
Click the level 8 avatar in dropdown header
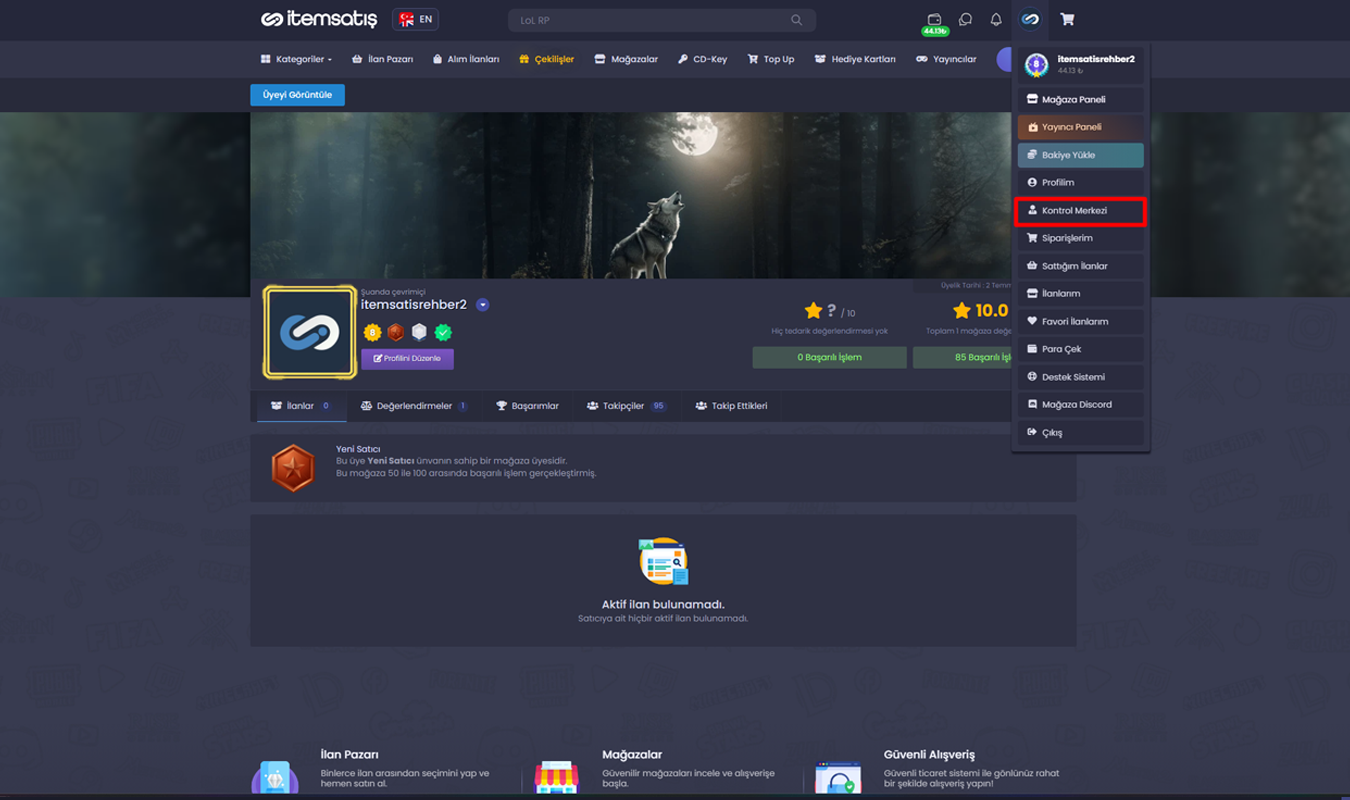(1037, 64)
